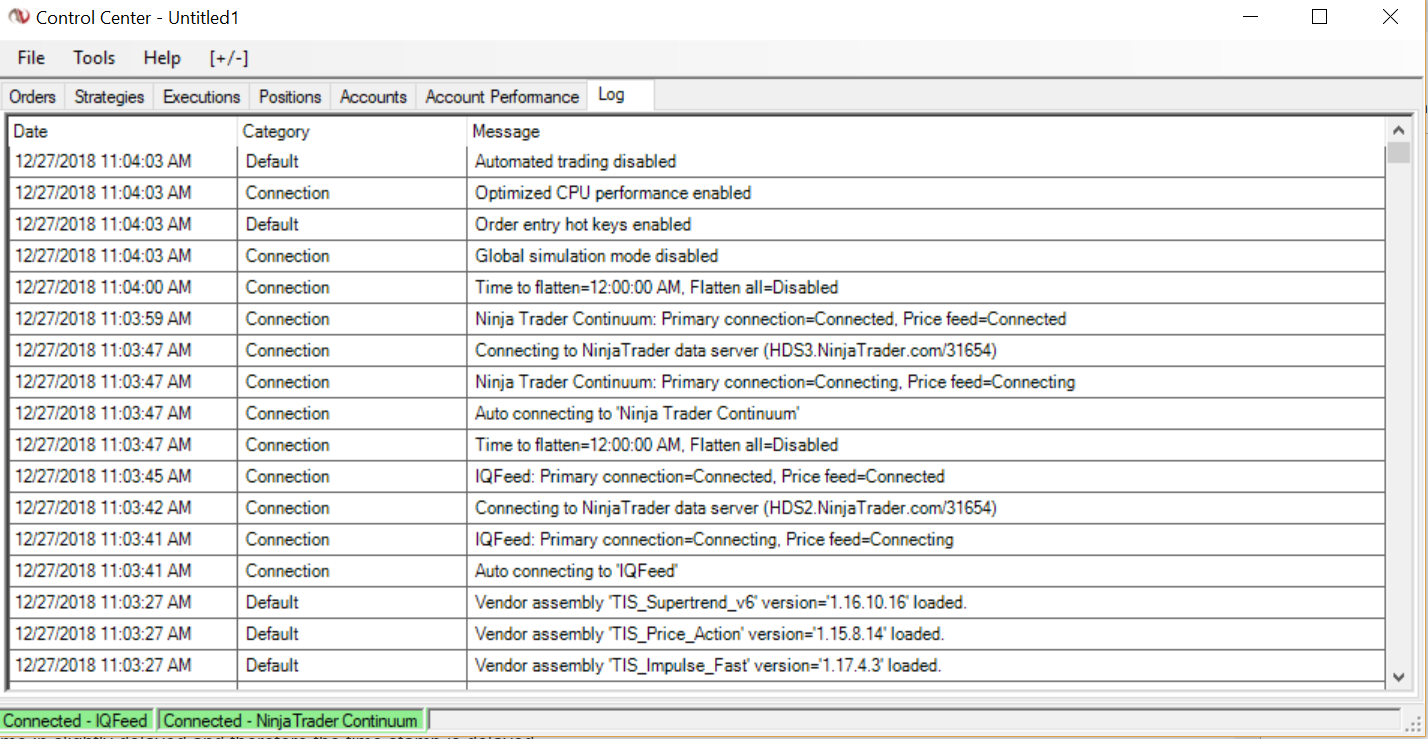The image size is (1428, 739).
Task: Switch to the Account Performance tab
Action: [x=502, y=96]
